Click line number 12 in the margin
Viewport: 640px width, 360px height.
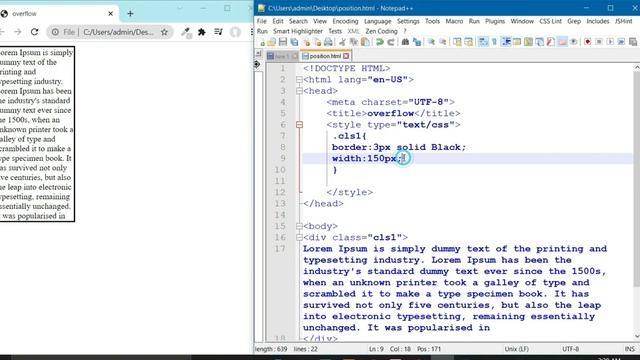[x=280, y=192]
